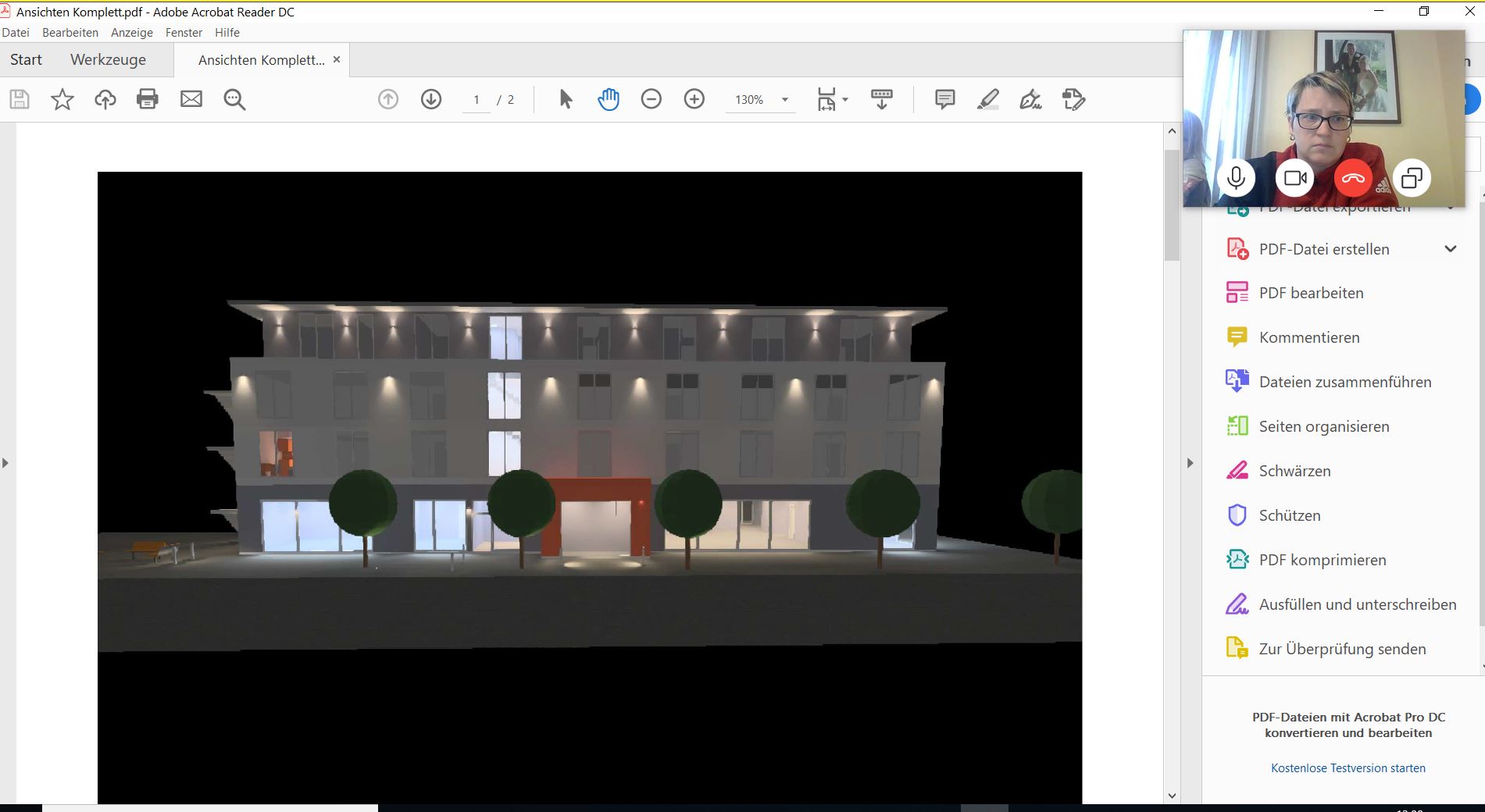
Task: Bookmark the file with the star icon
Action: 62,99
